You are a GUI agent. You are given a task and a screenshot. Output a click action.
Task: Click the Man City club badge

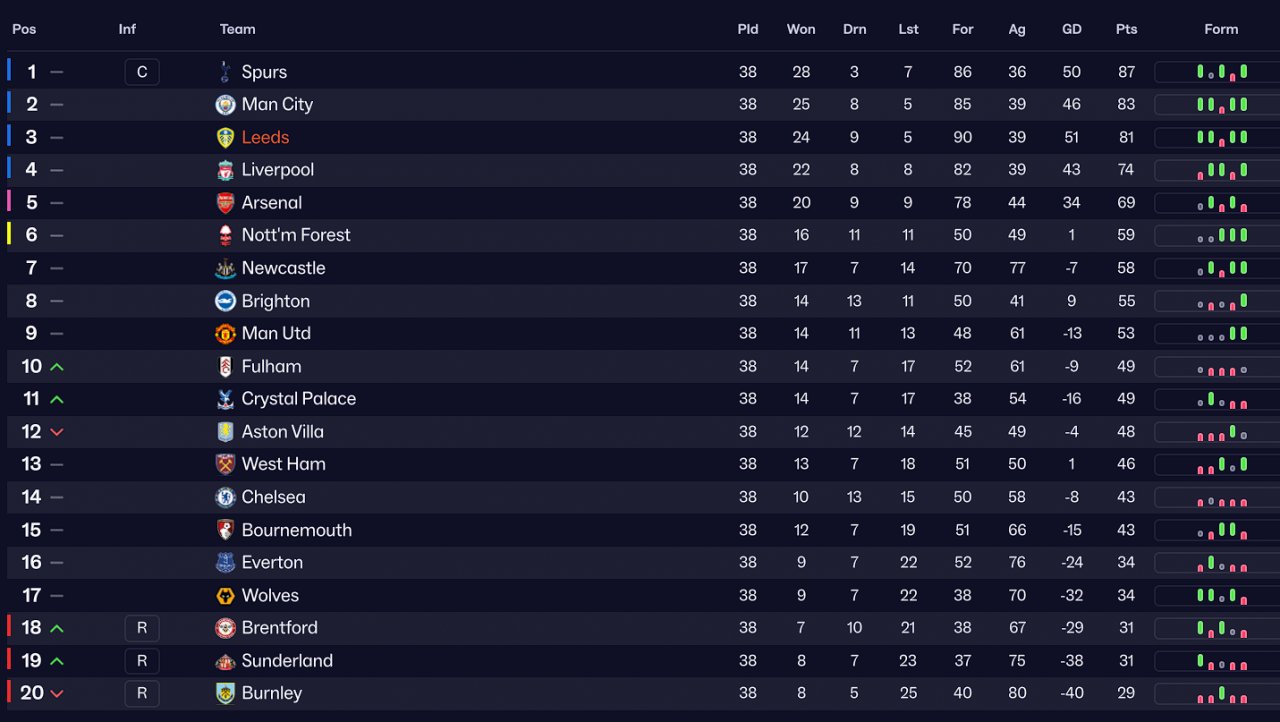(x=225, y=105)
